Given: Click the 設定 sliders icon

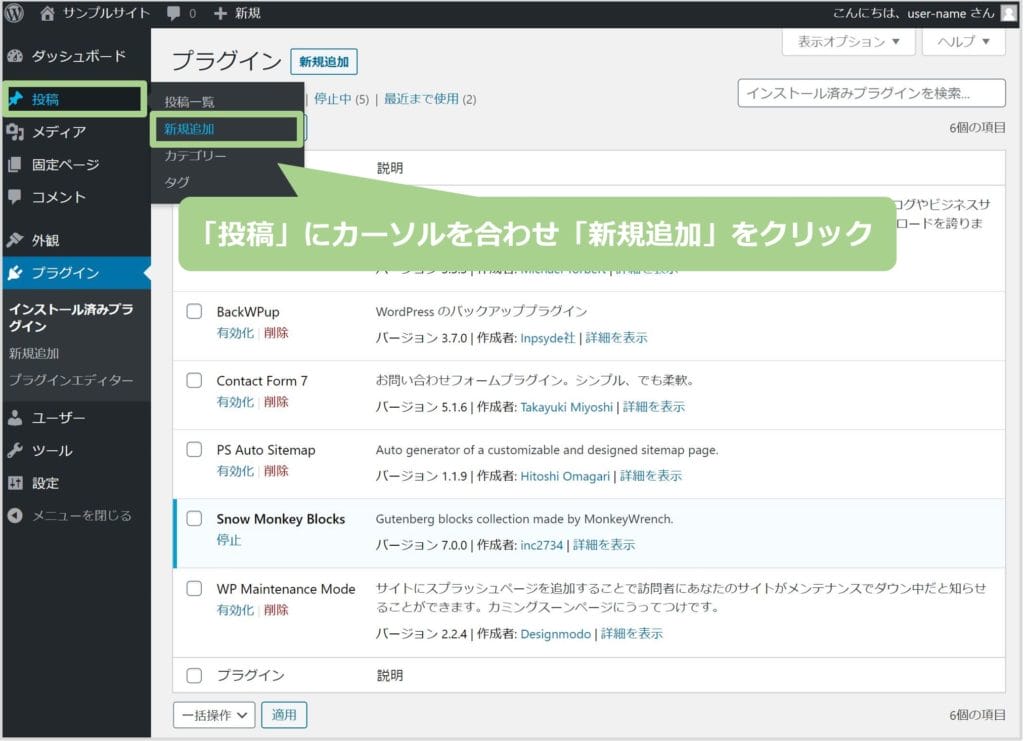Looking at the screenshot, I should (15, 483).
